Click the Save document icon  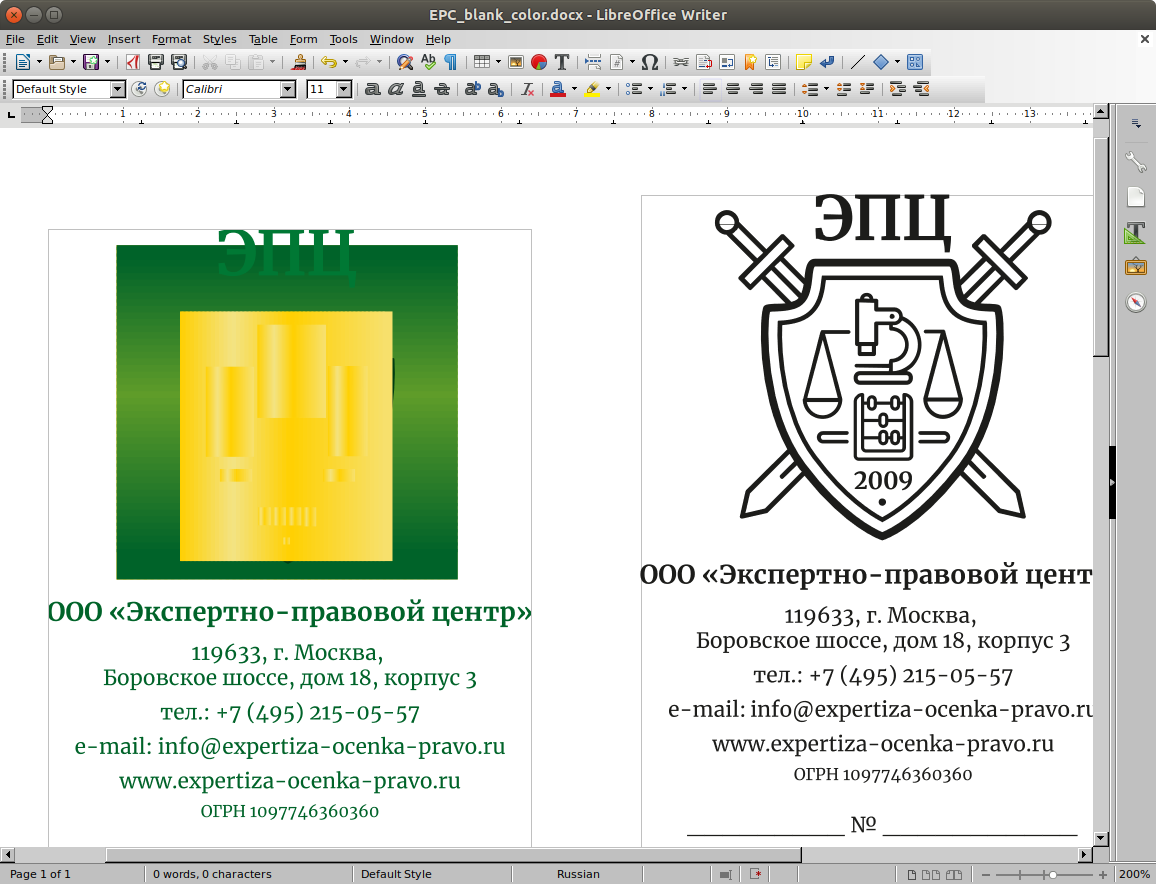[91, 62]
